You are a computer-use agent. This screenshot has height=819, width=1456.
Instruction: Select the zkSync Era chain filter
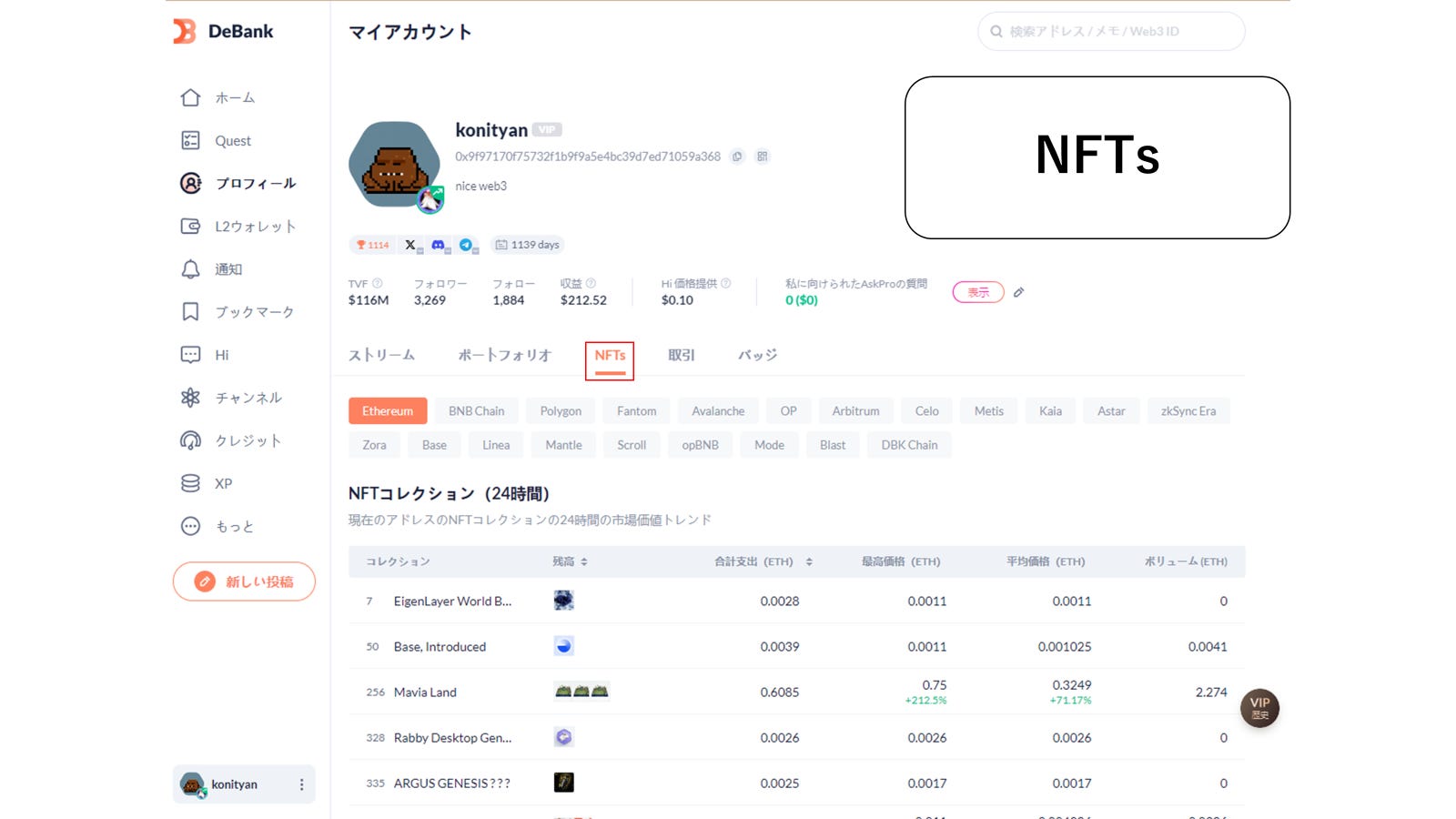1188,411
